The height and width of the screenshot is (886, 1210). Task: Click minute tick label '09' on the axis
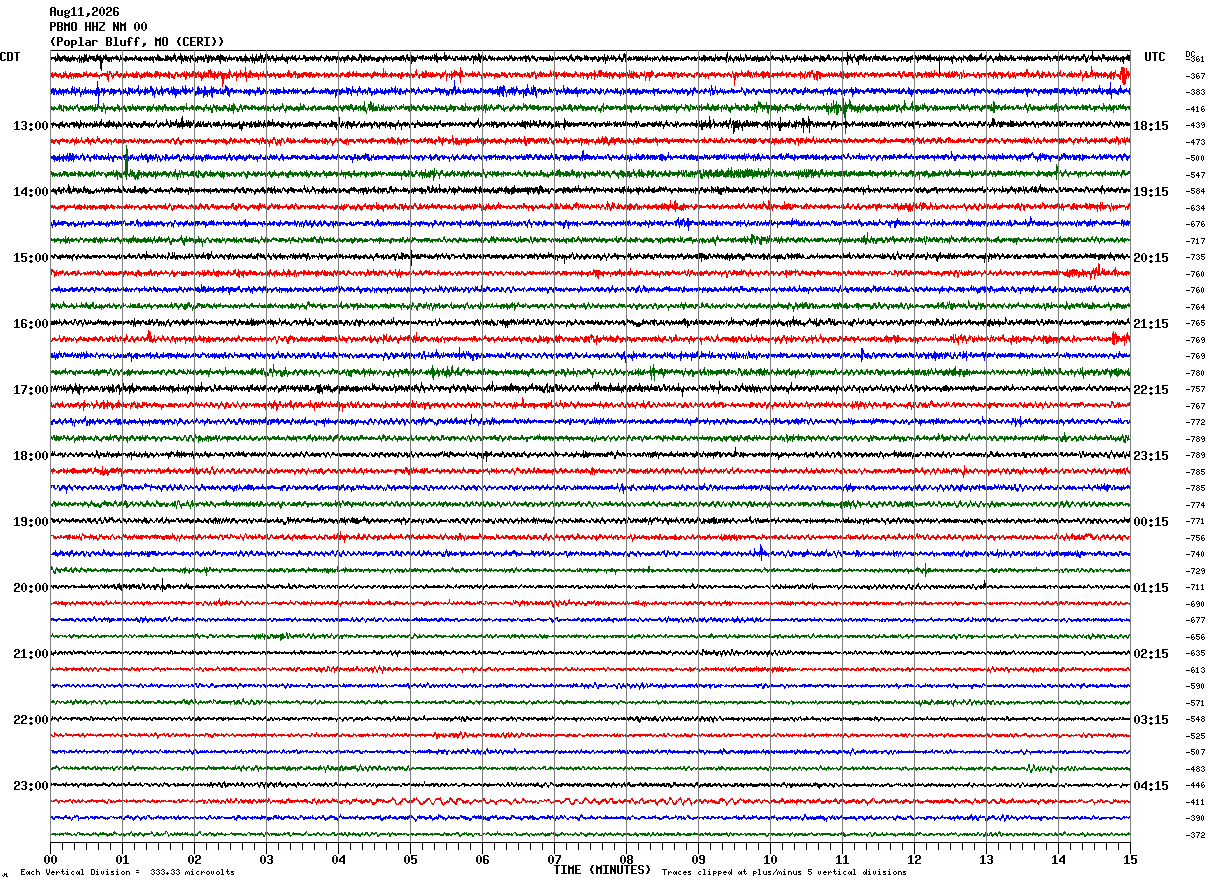pyautogui.click(x=698, y=859)
